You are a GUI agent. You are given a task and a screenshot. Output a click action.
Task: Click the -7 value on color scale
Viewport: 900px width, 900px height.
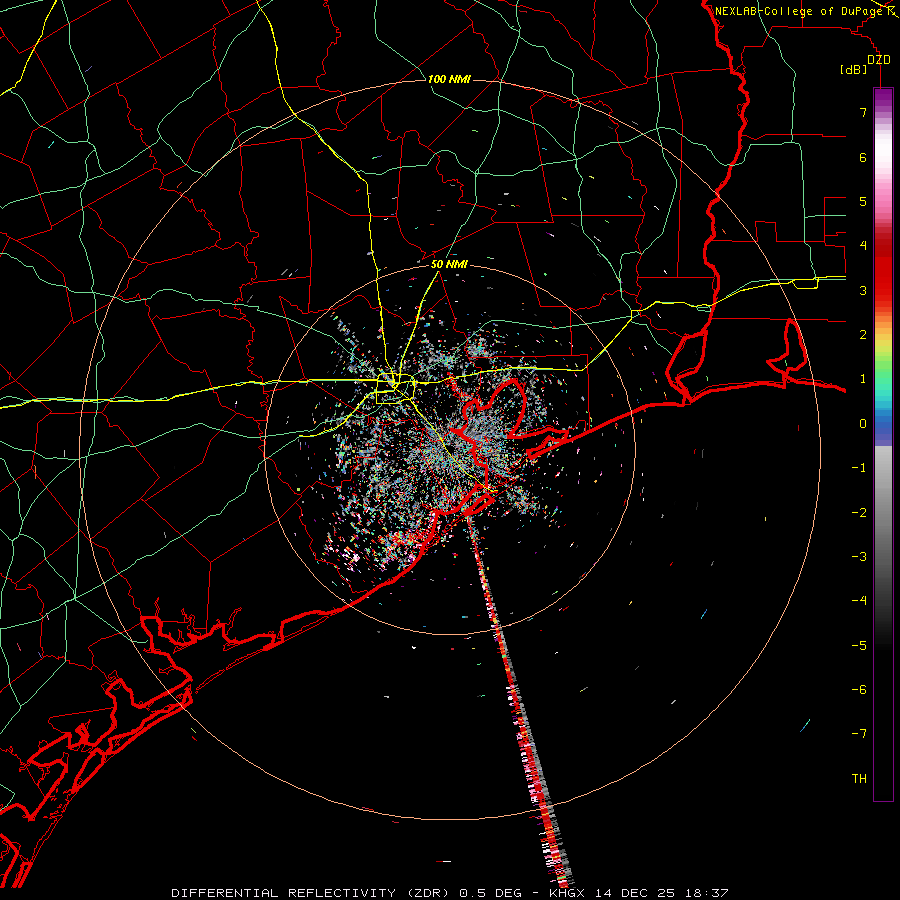point(859,734)
